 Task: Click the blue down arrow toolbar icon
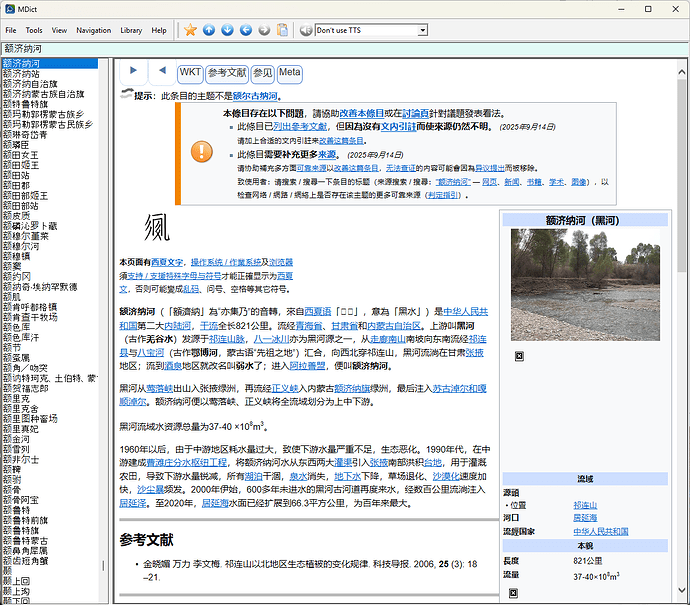(x=227, y=31)
